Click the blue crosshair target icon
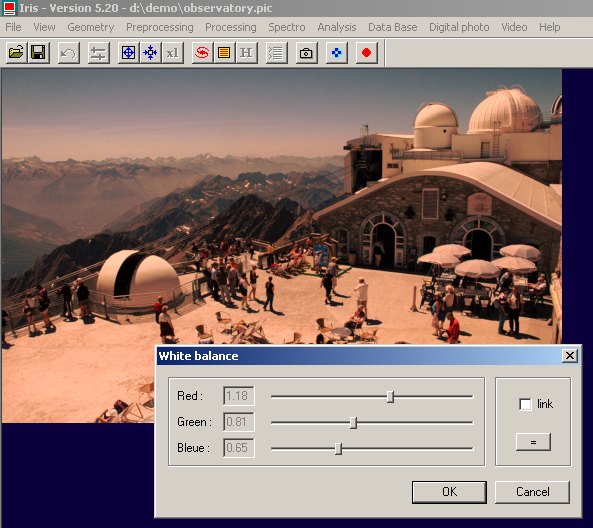This screenshot has width=593, height=528. 128,53
